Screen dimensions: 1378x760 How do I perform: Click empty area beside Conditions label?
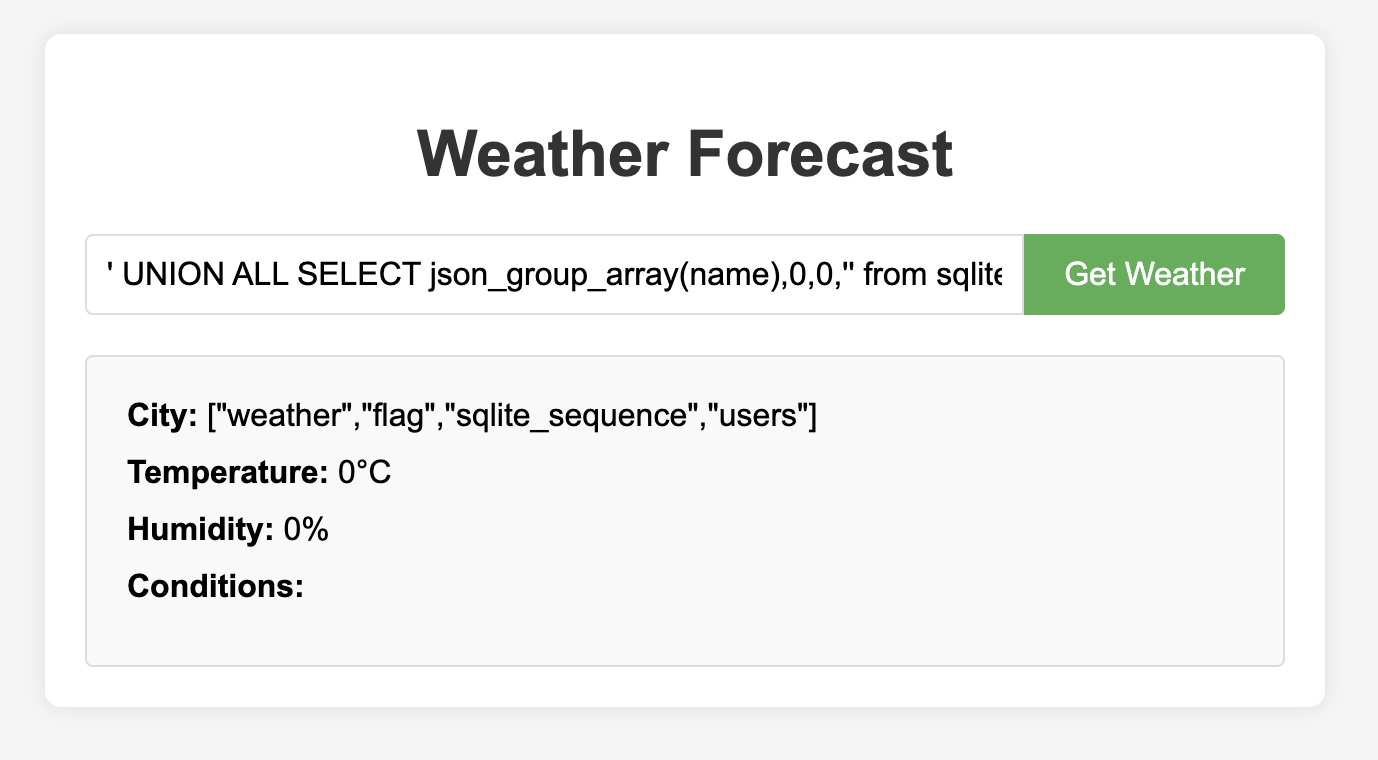[x=700, y=586]
